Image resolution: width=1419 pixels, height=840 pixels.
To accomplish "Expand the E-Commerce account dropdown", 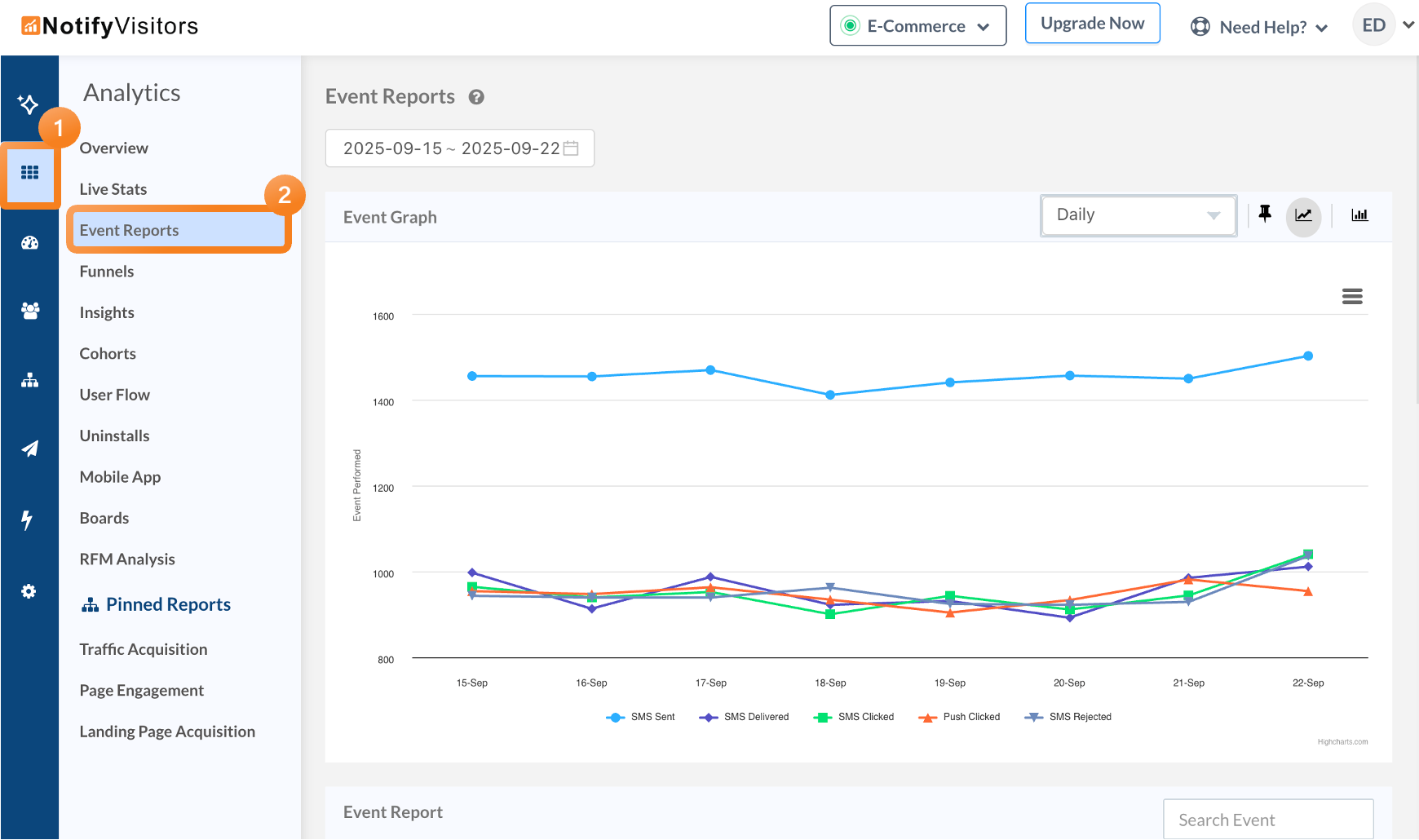I will [917, 26].
